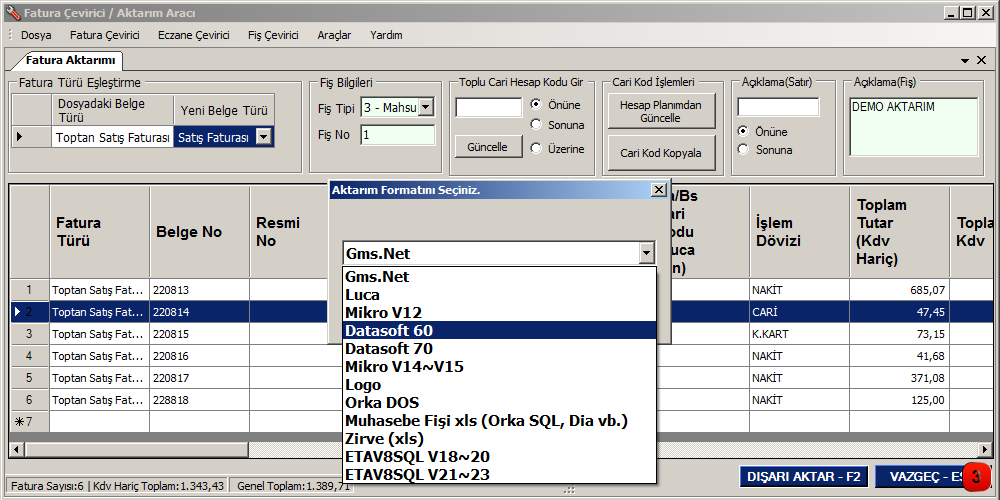Image resolution: width=1000 pixels, height=500 pixels.
Task: Open the tab list dropdown arrow
Action: point(966,61)
